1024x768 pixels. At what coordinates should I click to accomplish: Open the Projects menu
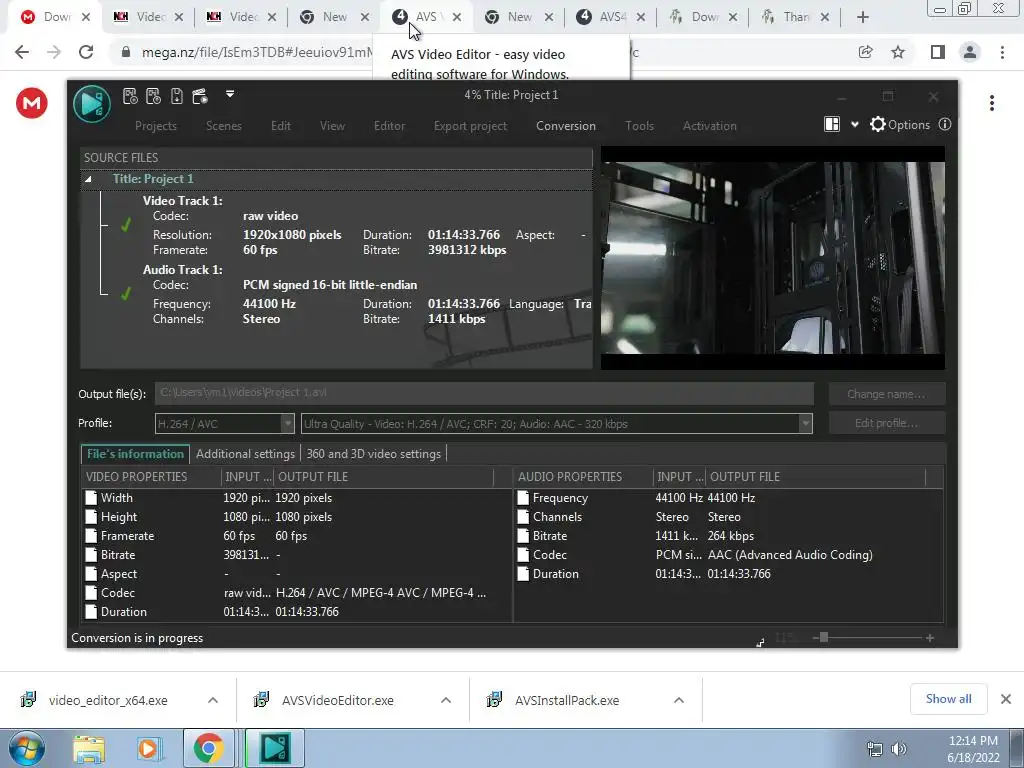point(155,126)
